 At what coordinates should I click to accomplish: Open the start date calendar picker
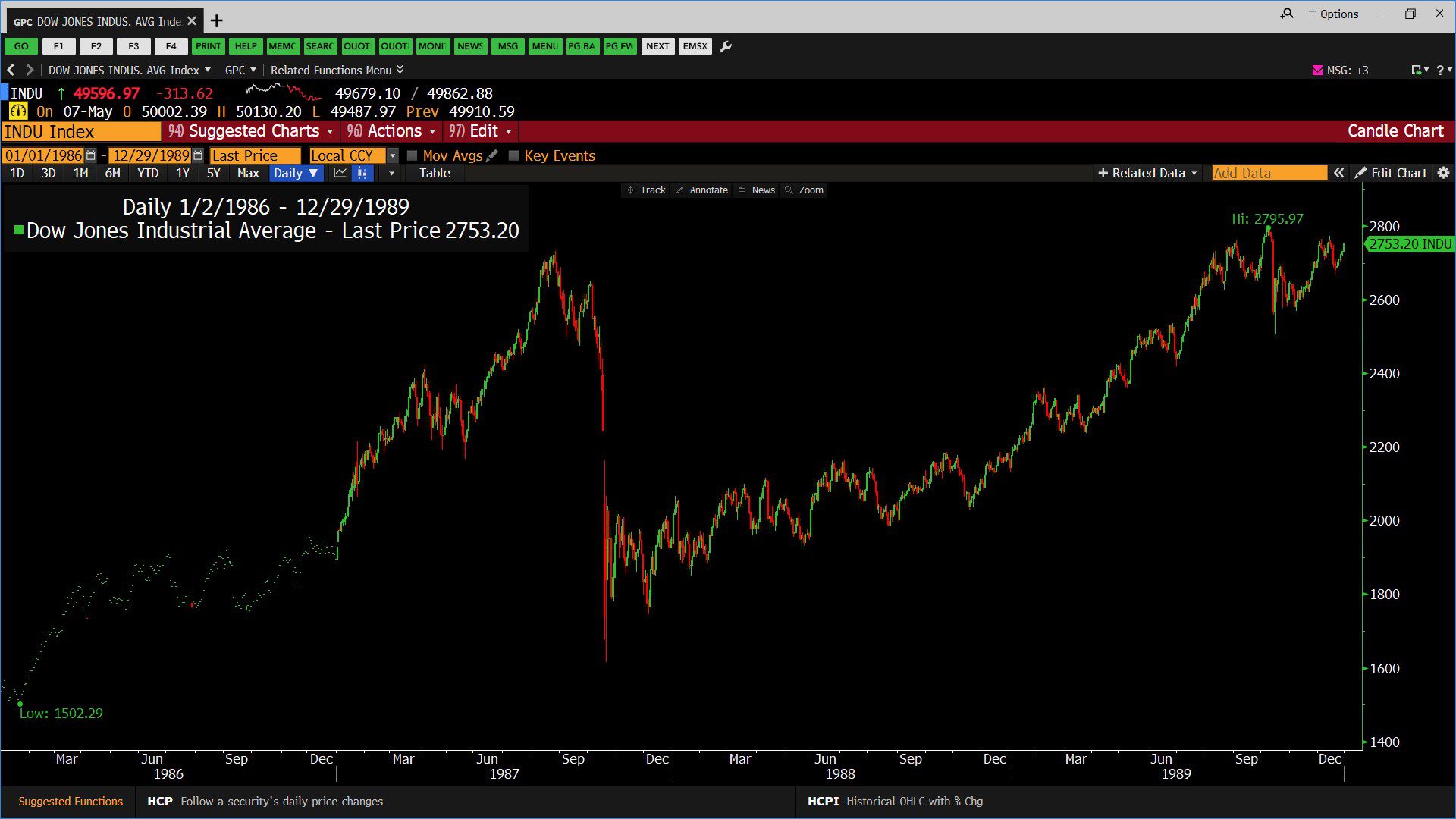coord(91,155)
